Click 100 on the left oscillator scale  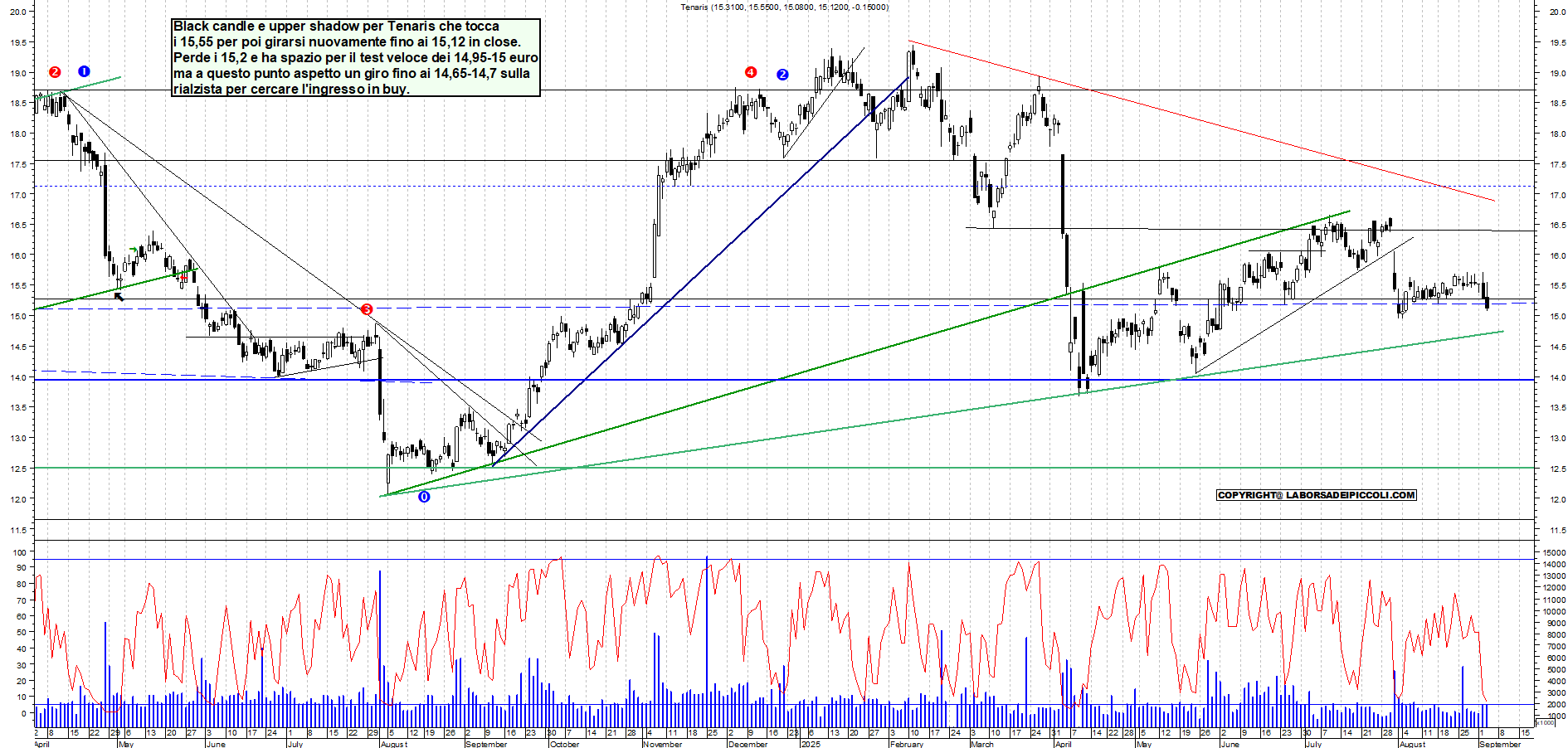coord(19,552)
